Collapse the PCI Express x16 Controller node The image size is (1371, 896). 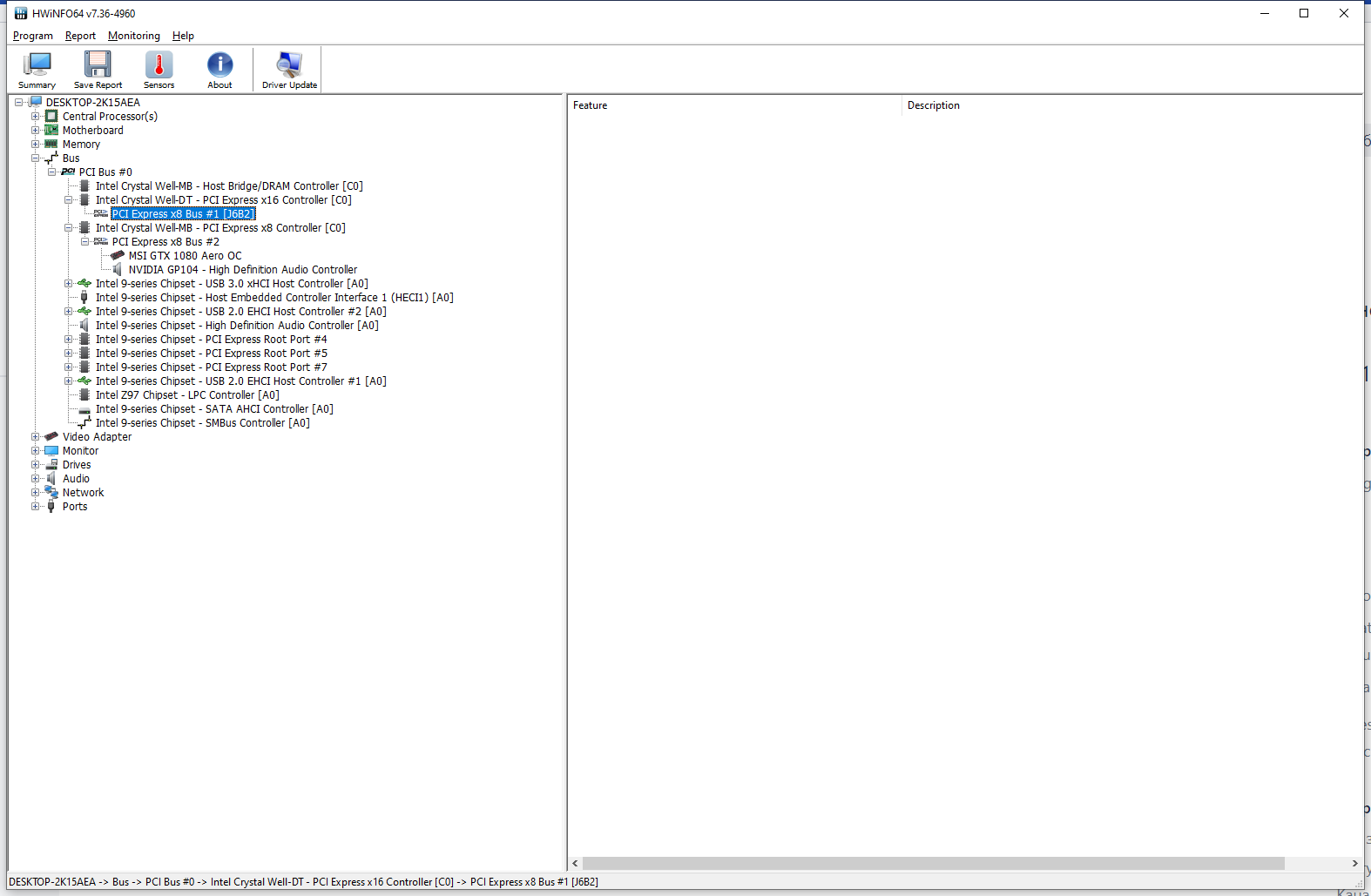[x=69, y=199]
